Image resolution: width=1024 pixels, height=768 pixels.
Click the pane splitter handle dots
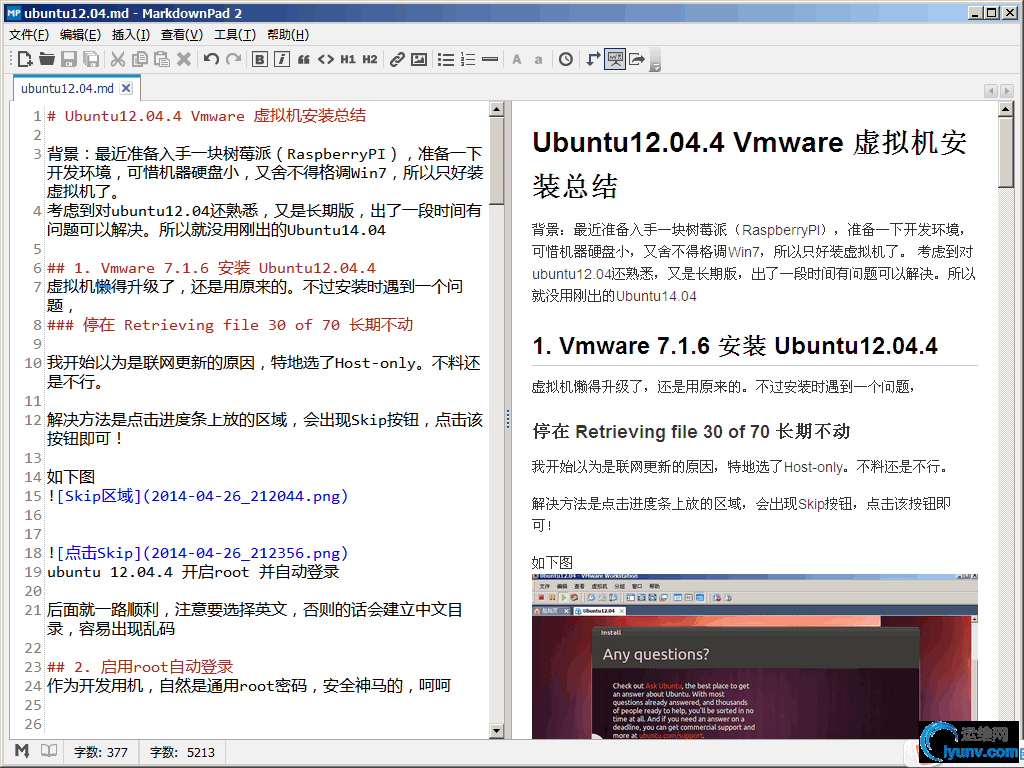point(507,419)
